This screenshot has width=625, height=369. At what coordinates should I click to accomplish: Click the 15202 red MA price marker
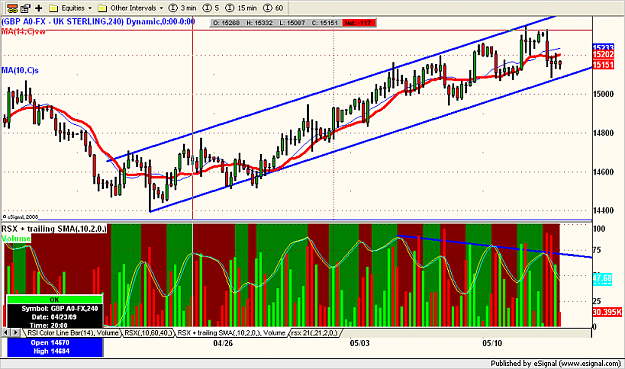tap(603, 55)
